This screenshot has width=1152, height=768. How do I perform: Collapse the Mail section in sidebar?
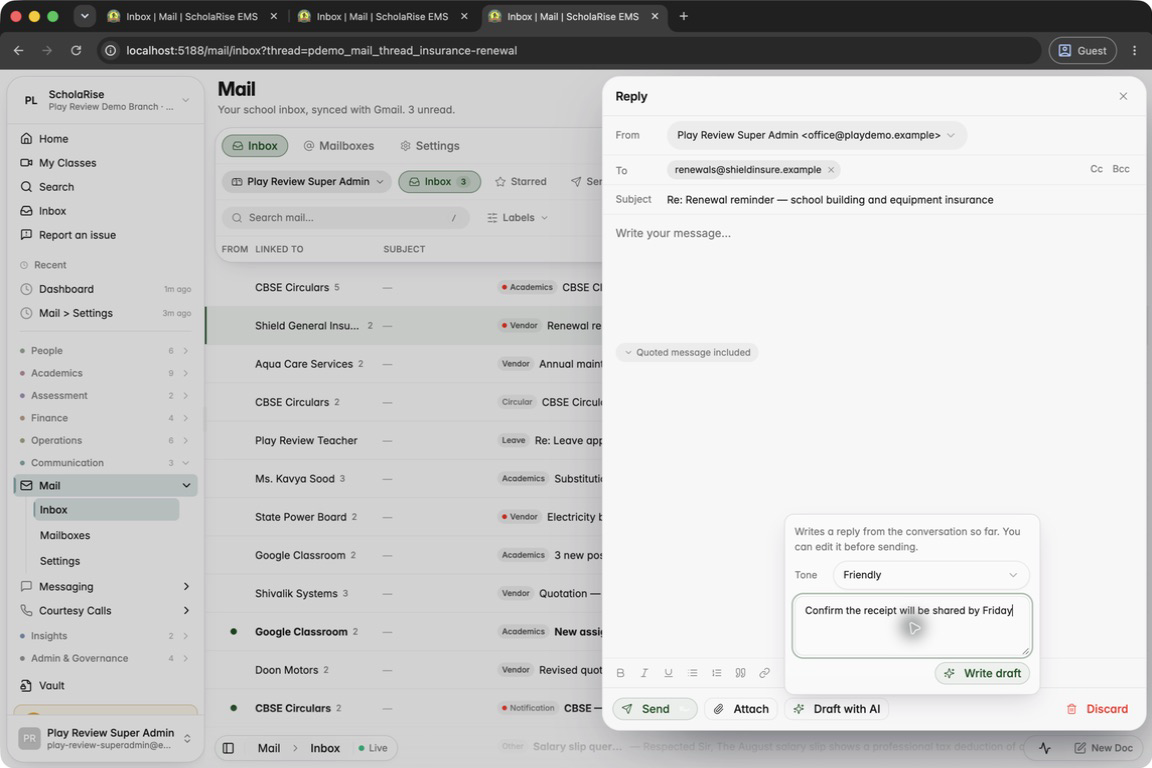click(x=186, y=486)
